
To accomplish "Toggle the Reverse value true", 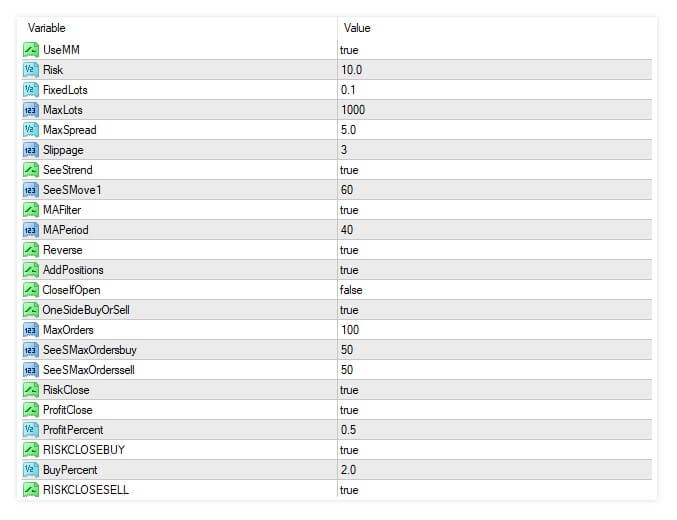I will 349,250.
